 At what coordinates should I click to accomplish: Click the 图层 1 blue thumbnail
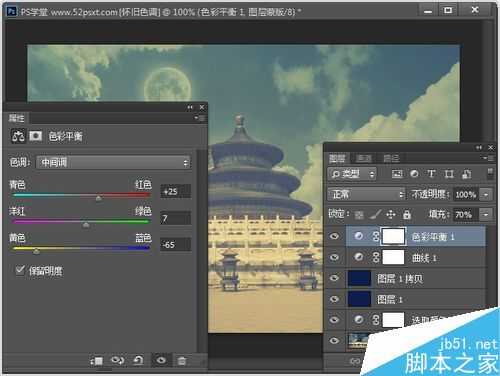(x=359, y=299)
